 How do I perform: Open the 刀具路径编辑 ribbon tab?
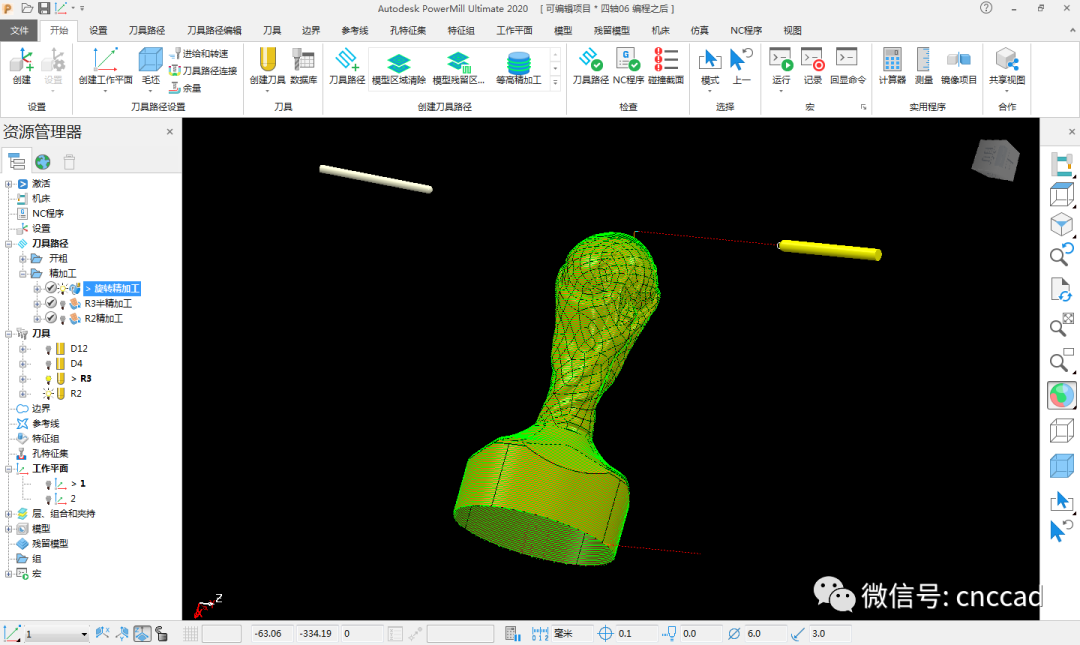pos(214,30)
